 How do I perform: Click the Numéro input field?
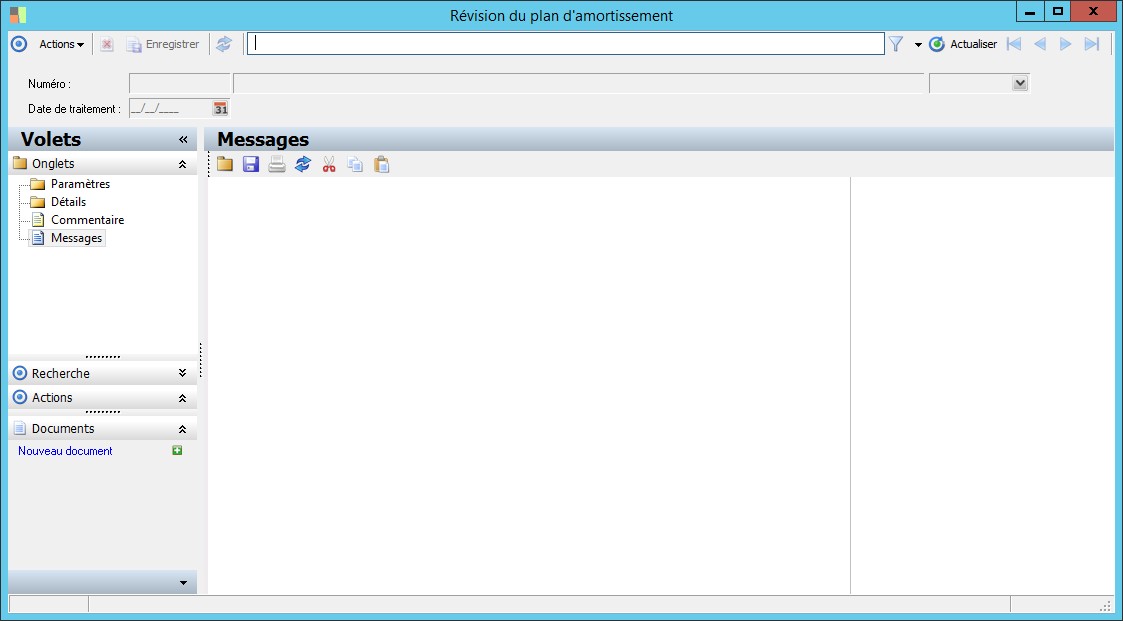tap(180, 84)
